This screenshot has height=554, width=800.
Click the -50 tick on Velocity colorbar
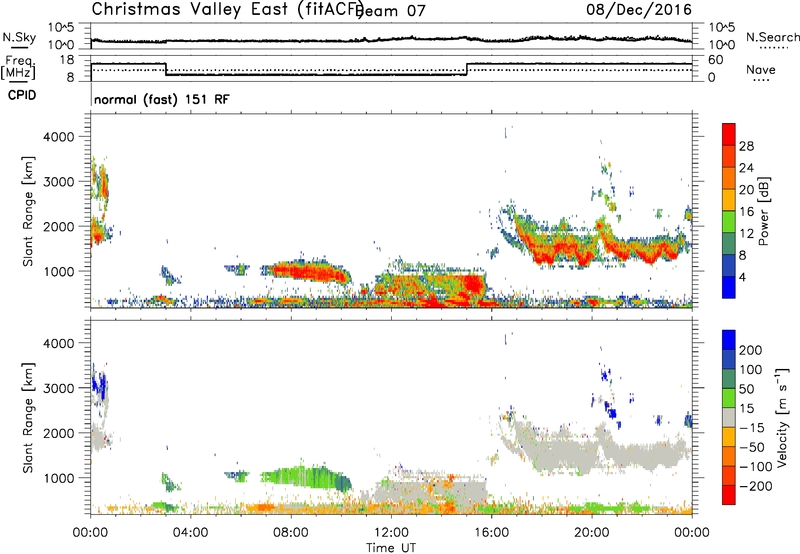click(x=752, y=447)
